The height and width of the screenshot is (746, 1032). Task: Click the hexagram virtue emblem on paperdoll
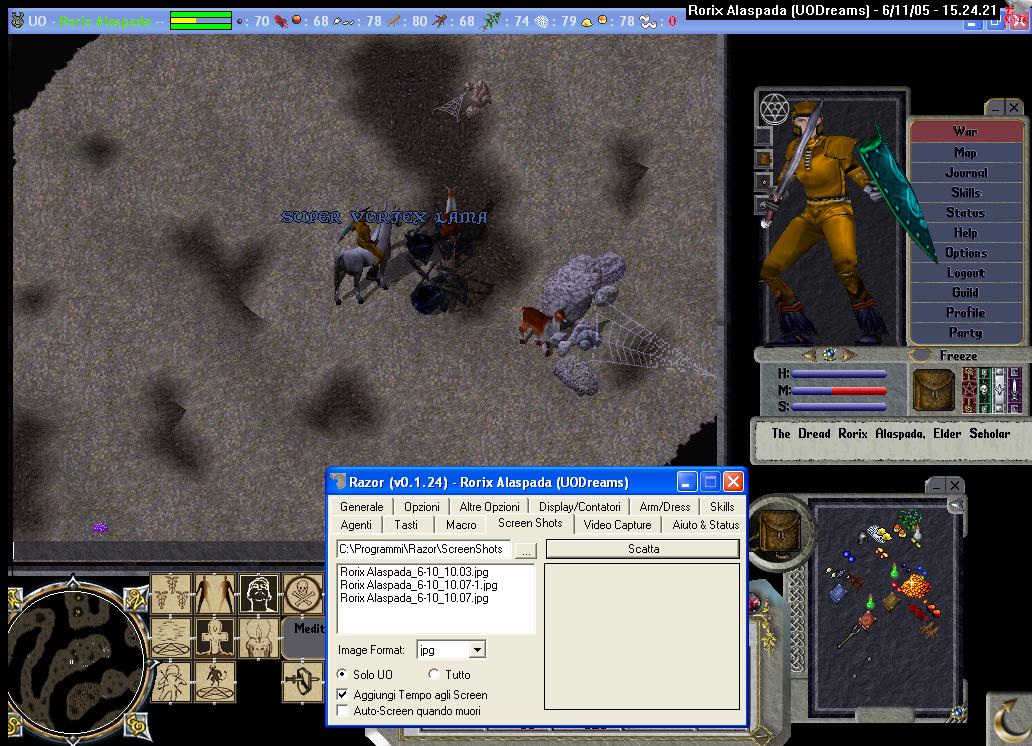click(x=775, y=108)
